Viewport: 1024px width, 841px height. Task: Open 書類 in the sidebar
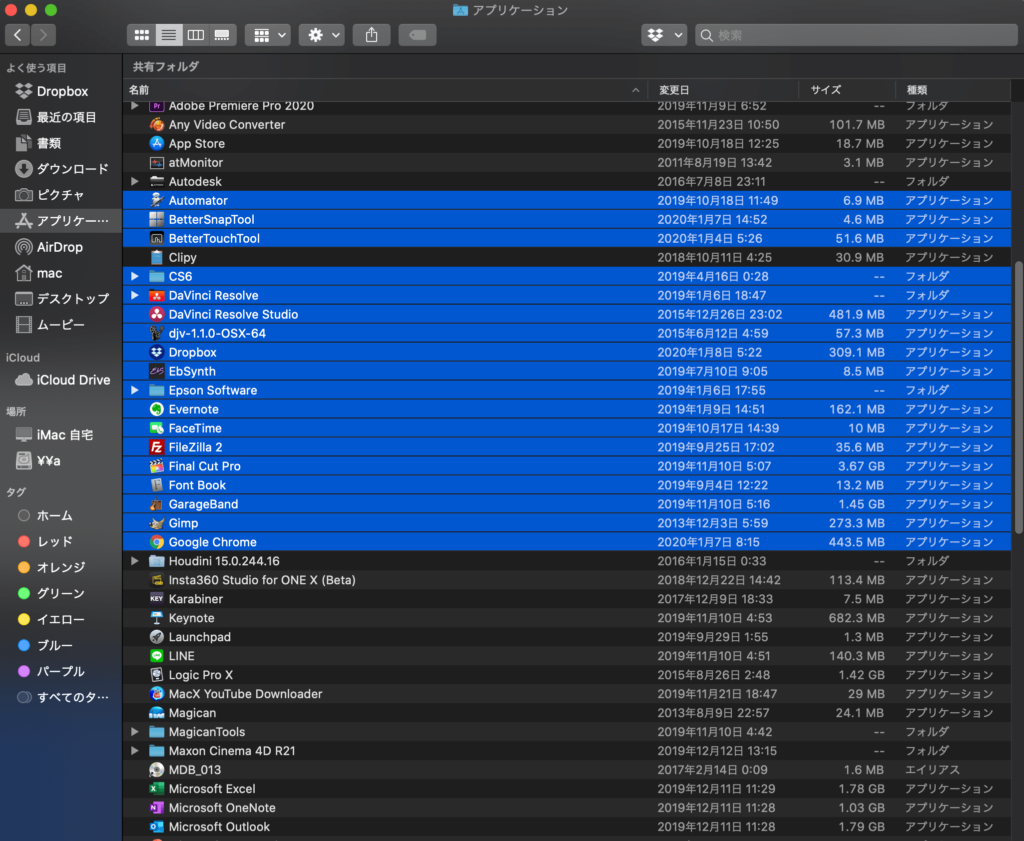click(x=61, y=143)
